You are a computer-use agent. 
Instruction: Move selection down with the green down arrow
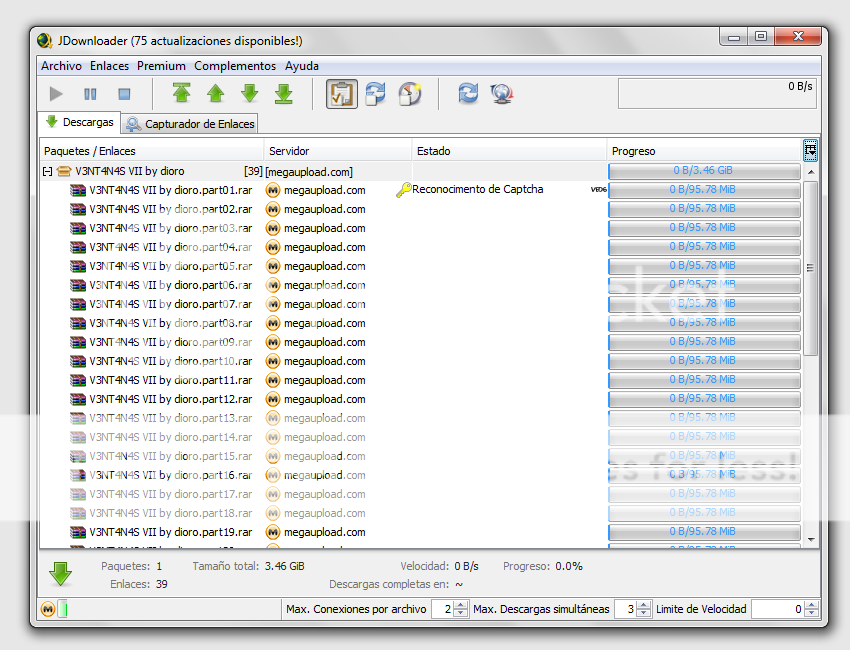pyautogui.click(x=249, y=93)
